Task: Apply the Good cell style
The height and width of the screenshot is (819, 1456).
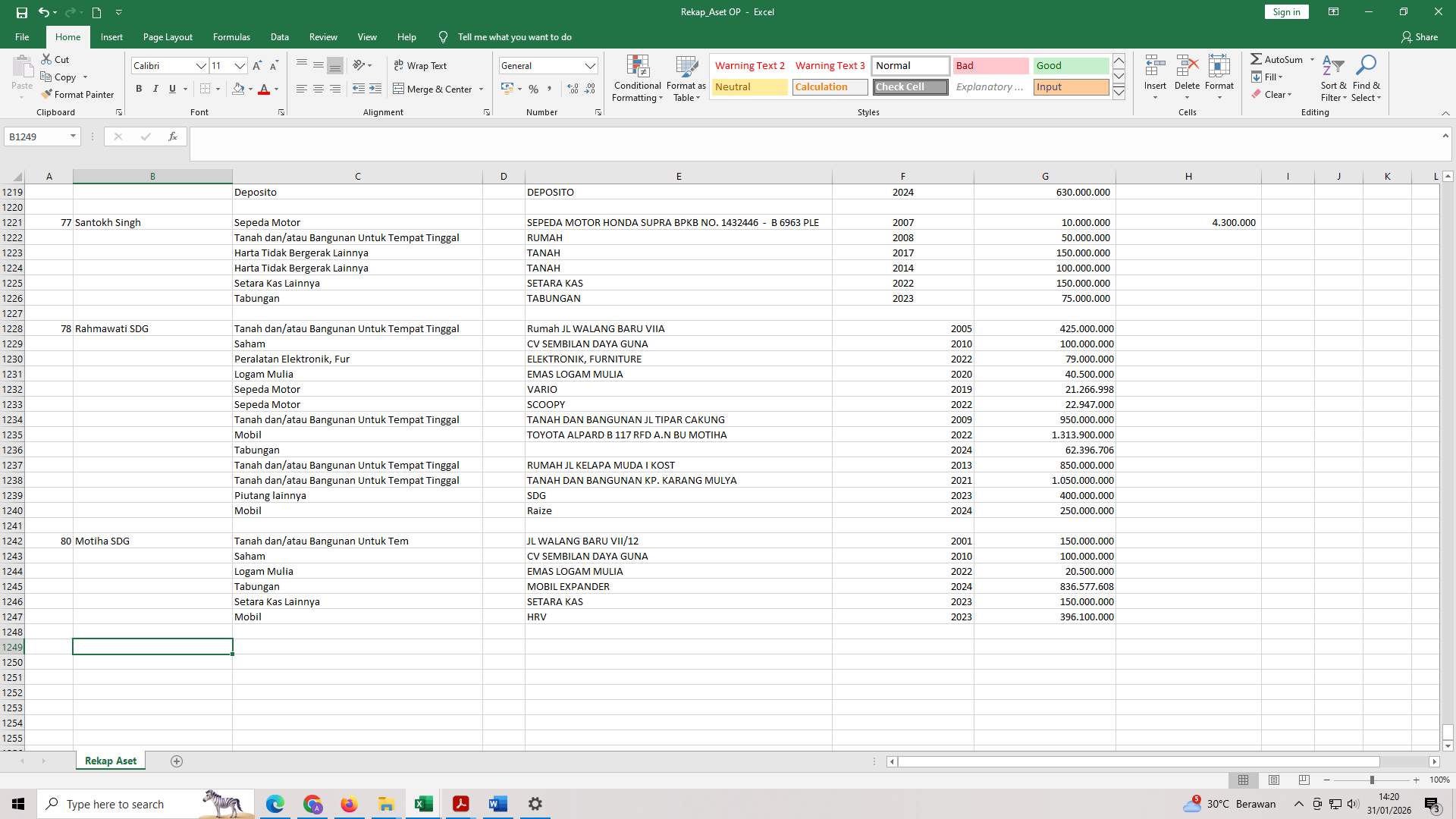Action: (1070, 65)
